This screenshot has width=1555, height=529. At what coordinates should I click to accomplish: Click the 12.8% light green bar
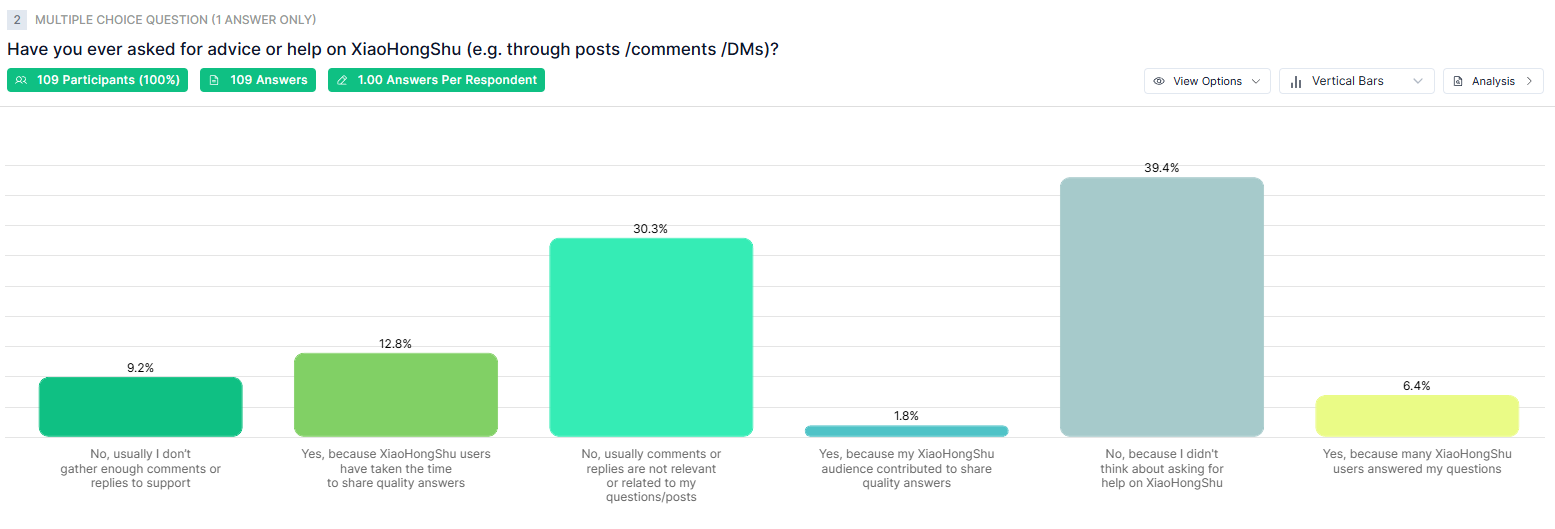point(396,395)
